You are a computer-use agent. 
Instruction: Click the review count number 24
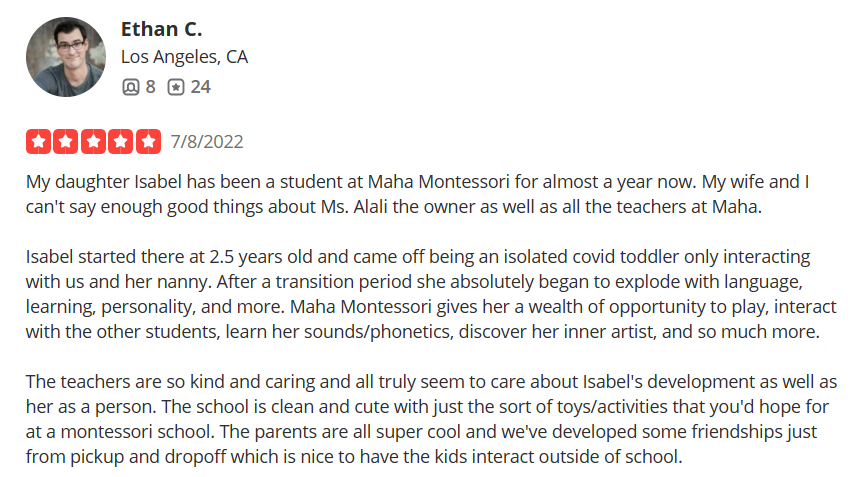point(200,87)
